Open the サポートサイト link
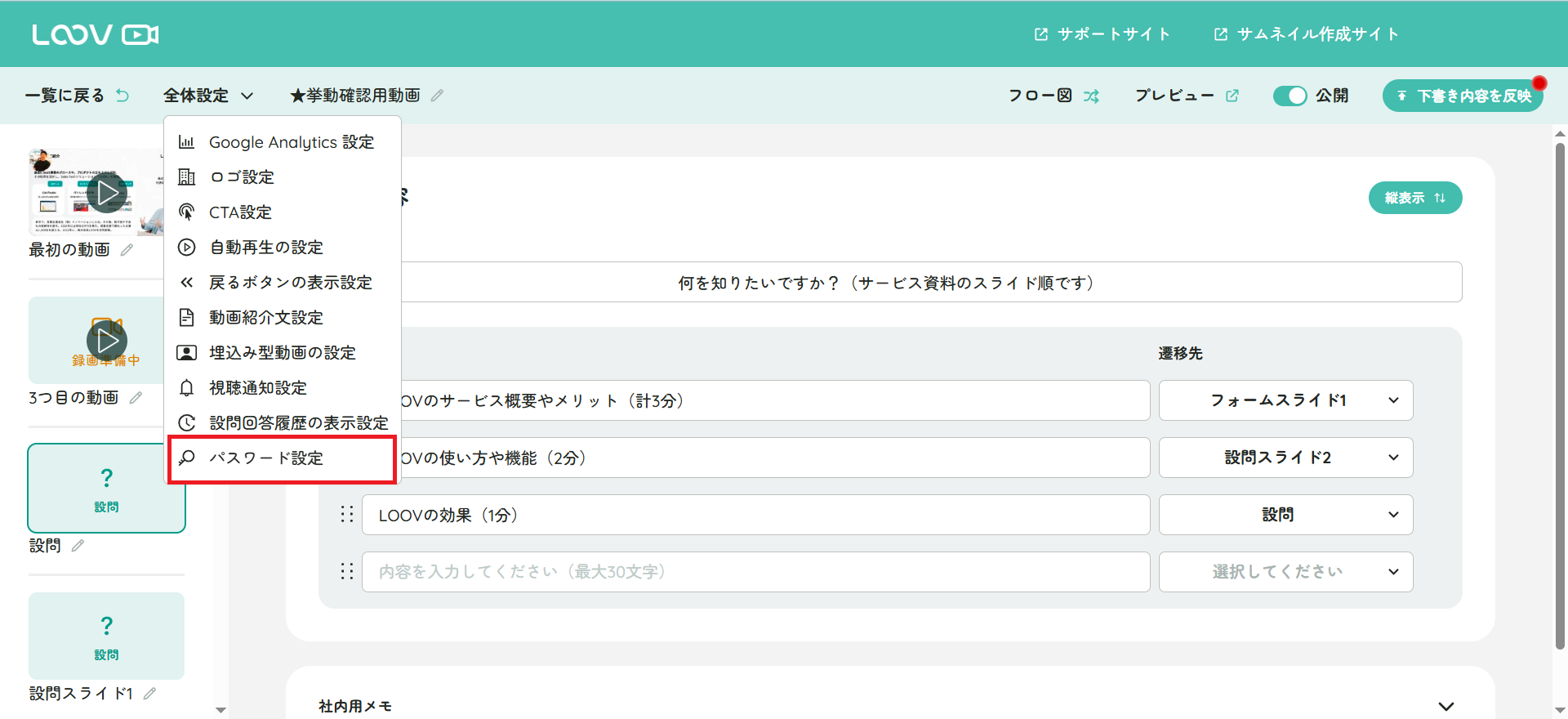This screenshot has height=719, width=1568. pyautogui.click(x=1102, y=34)
